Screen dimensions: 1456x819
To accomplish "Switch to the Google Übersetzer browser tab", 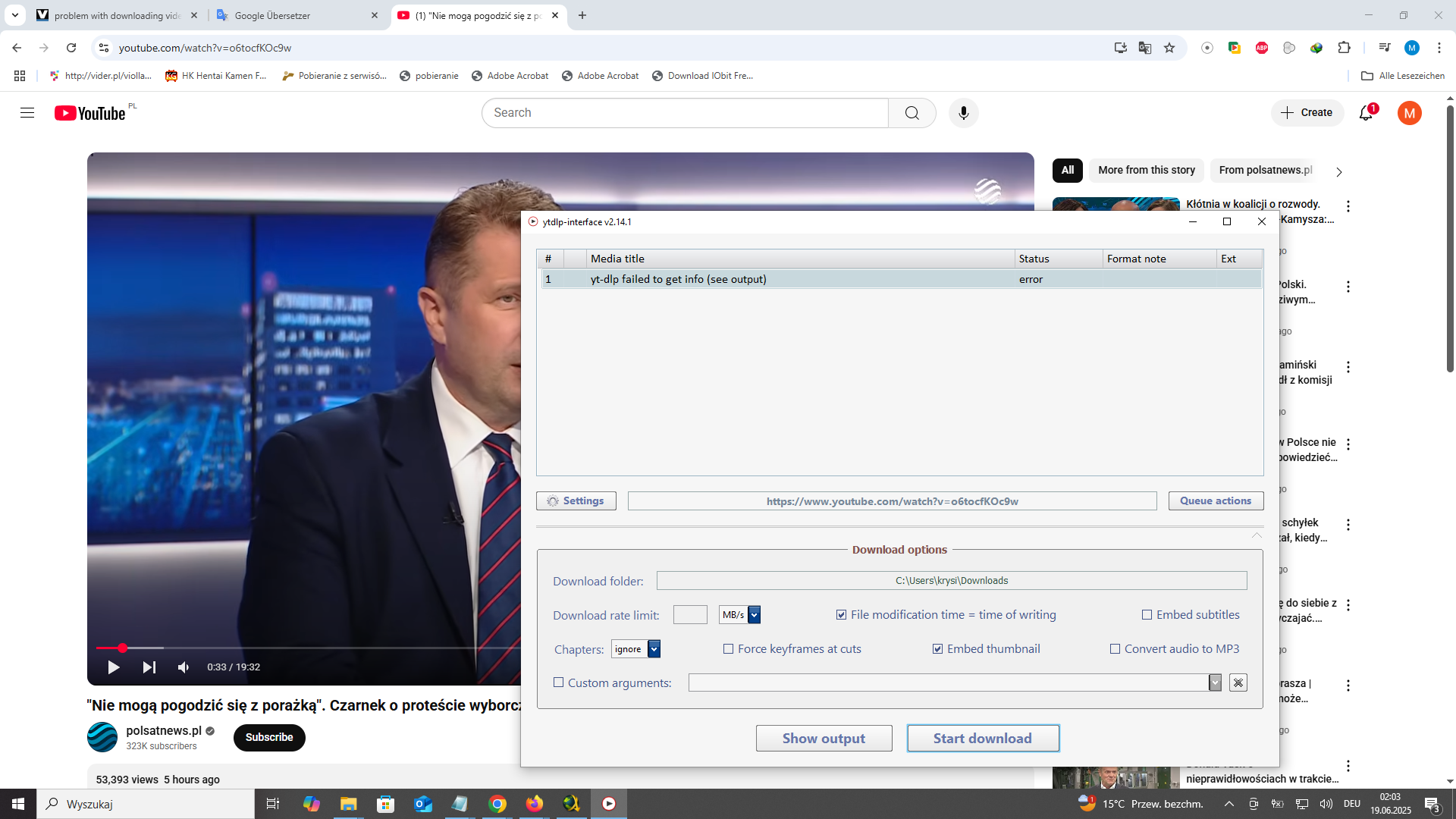I will [296, 15].
